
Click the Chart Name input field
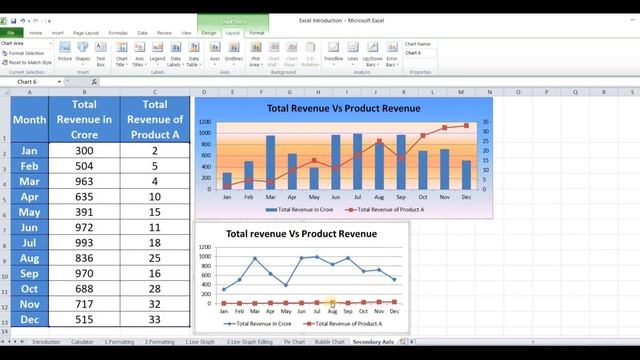pyautogui.click(x=420, y=53)
